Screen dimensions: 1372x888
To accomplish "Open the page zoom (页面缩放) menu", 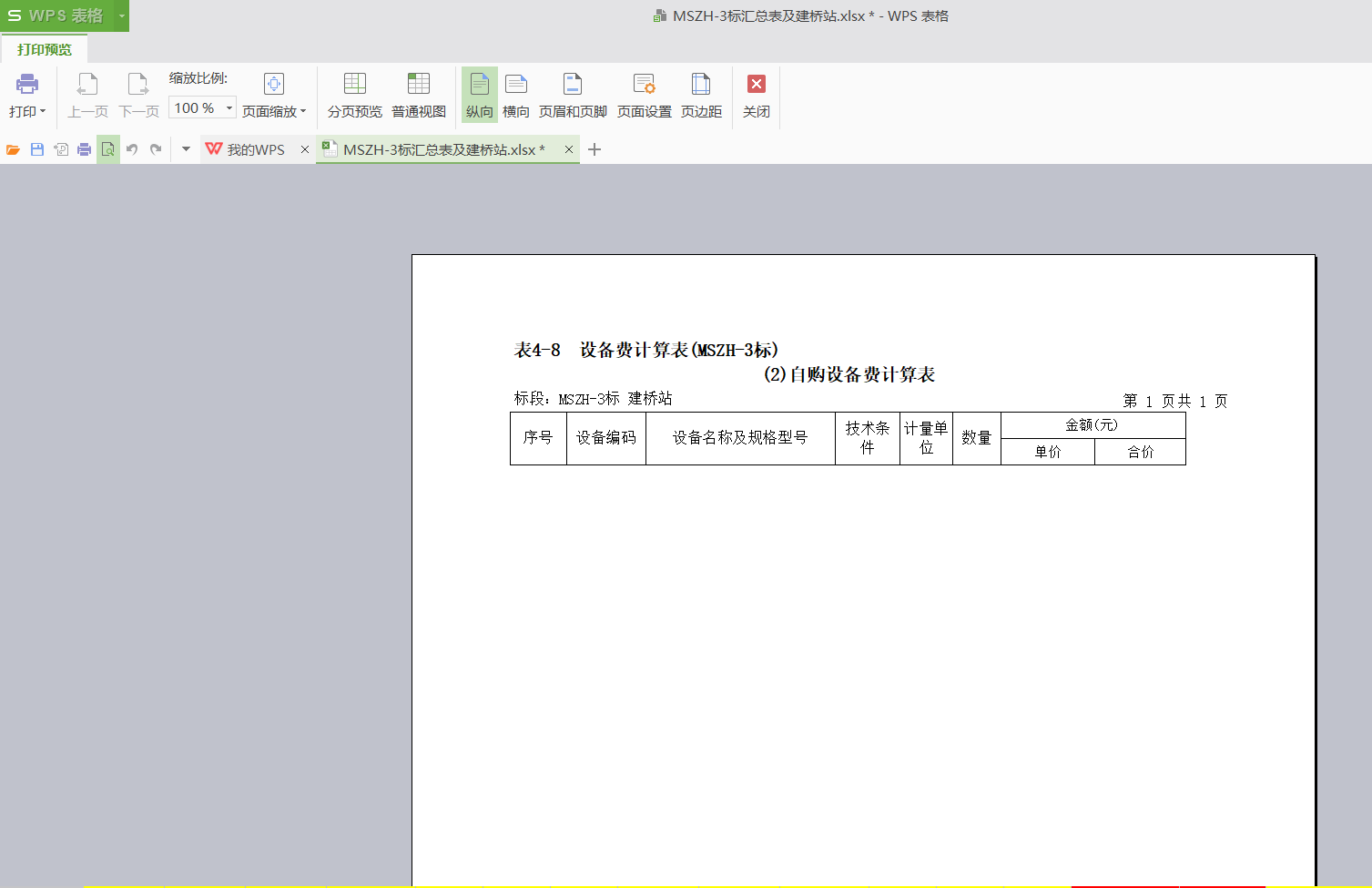I will (274, 96).
